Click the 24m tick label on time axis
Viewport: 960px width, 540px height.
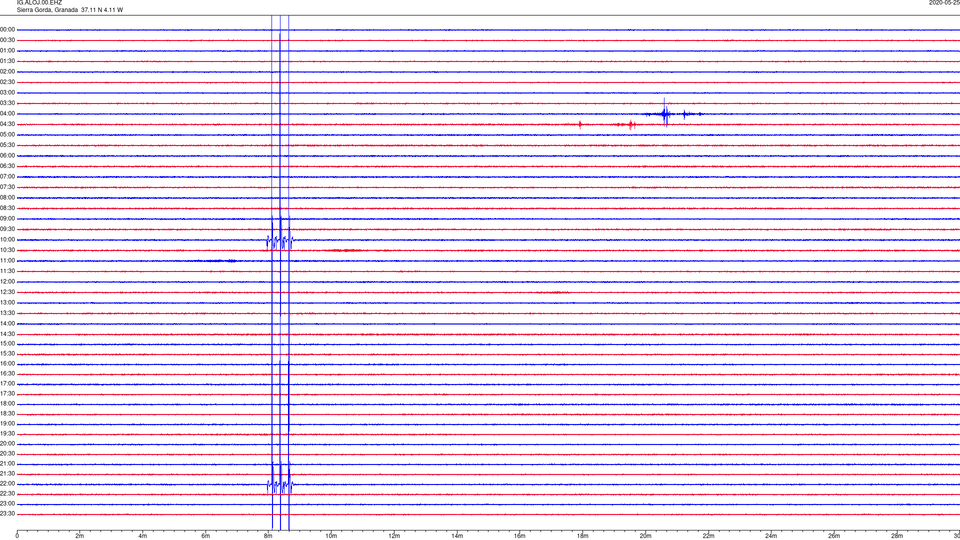click(x=771, y=536)
